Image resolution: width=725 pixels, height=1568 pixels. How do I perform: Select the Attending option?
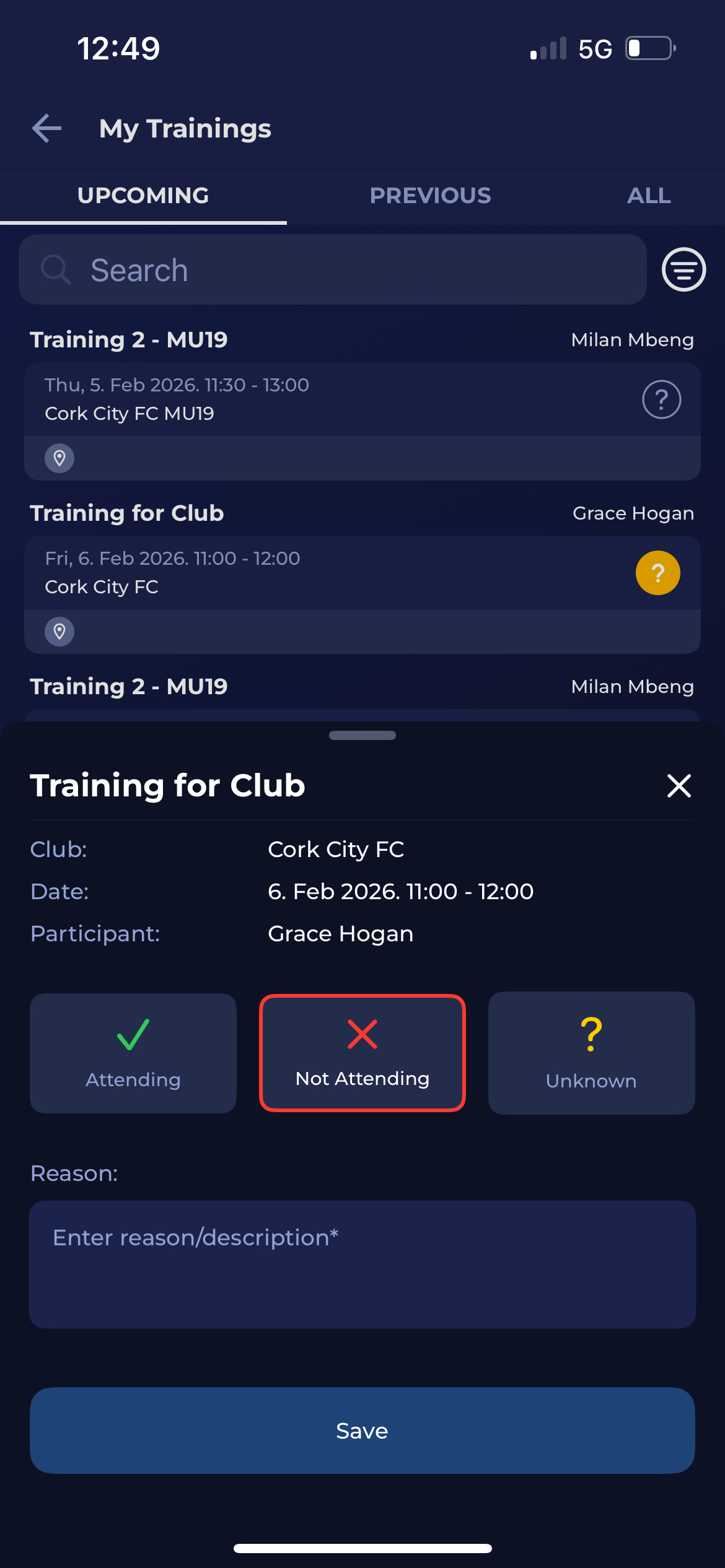point(133,1053)
